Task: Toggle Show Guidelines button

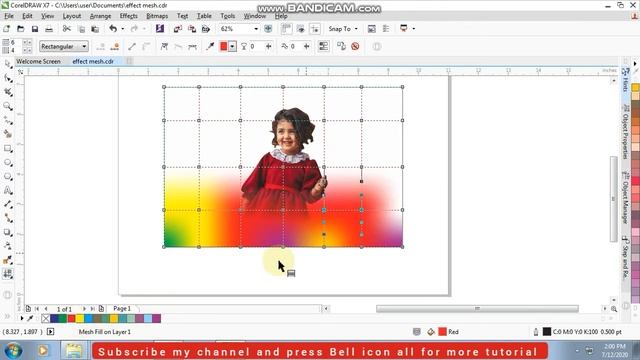Action: coord(315,29)
